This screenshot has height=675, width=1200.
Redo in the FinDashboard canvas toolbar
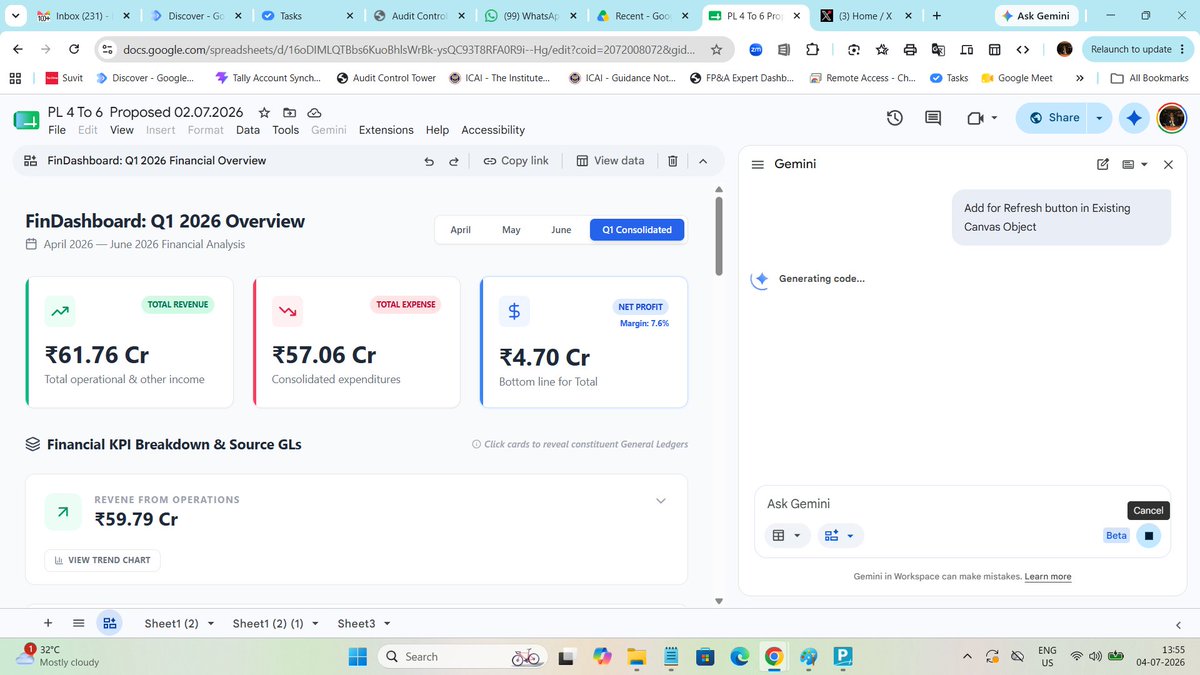click(453, 161)
